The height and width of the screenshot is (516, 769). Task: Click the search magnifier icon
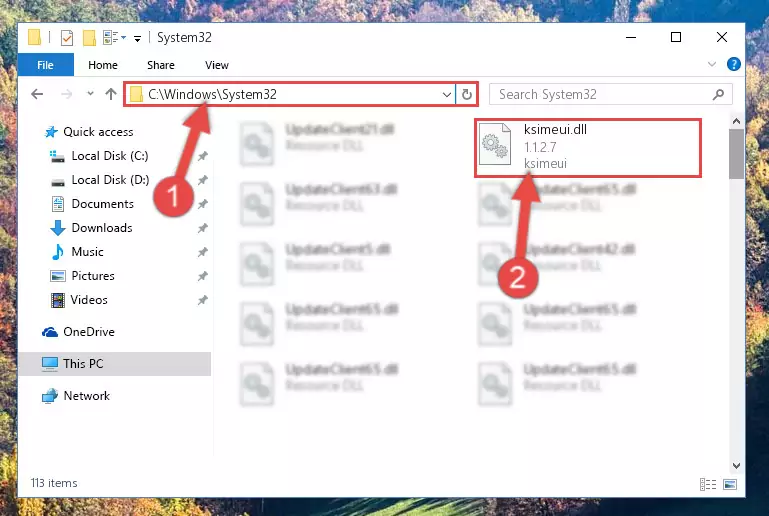[718, 94]
